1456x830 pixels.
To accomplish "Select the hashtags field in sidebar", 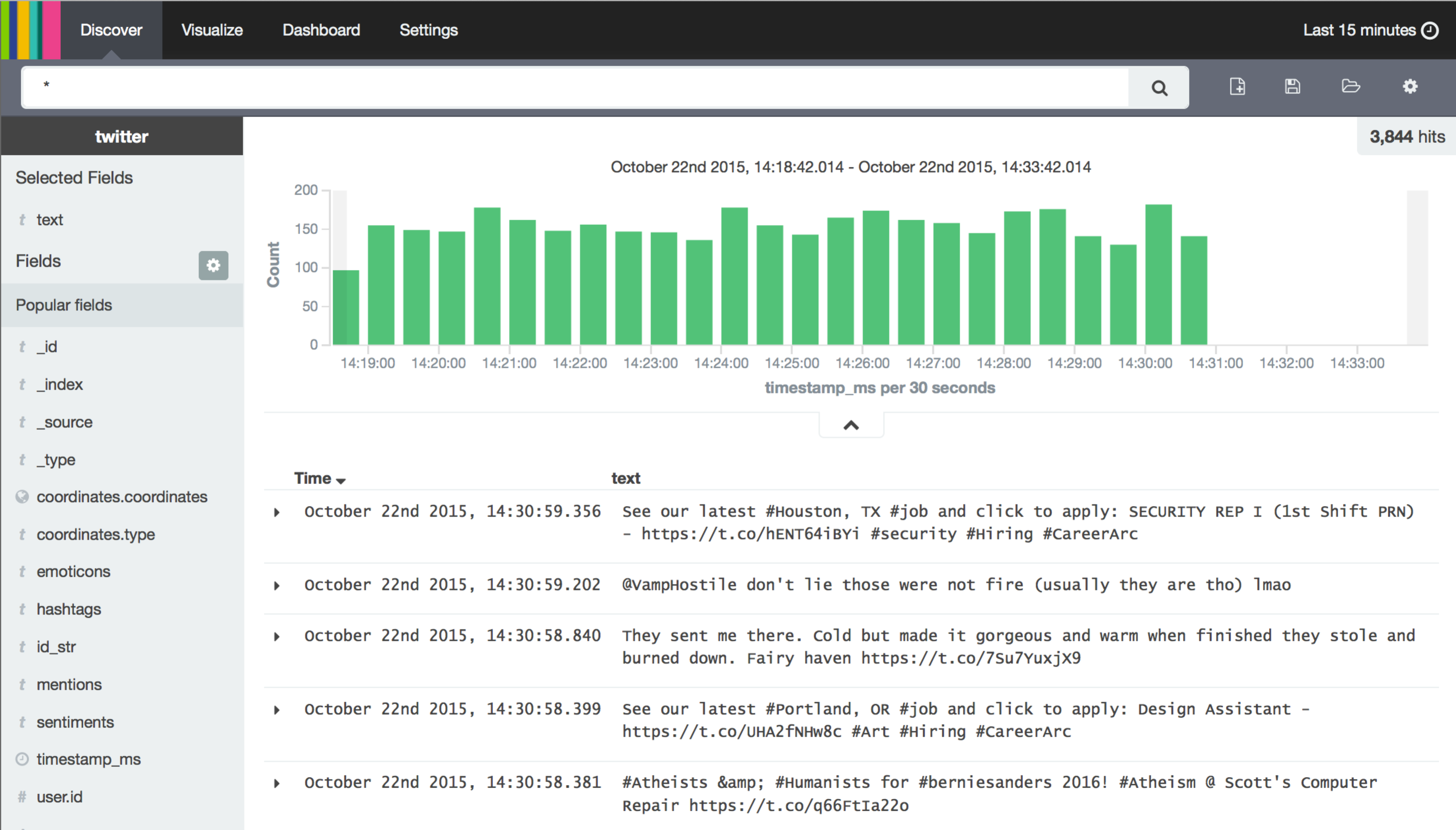I will click(69, 609).
